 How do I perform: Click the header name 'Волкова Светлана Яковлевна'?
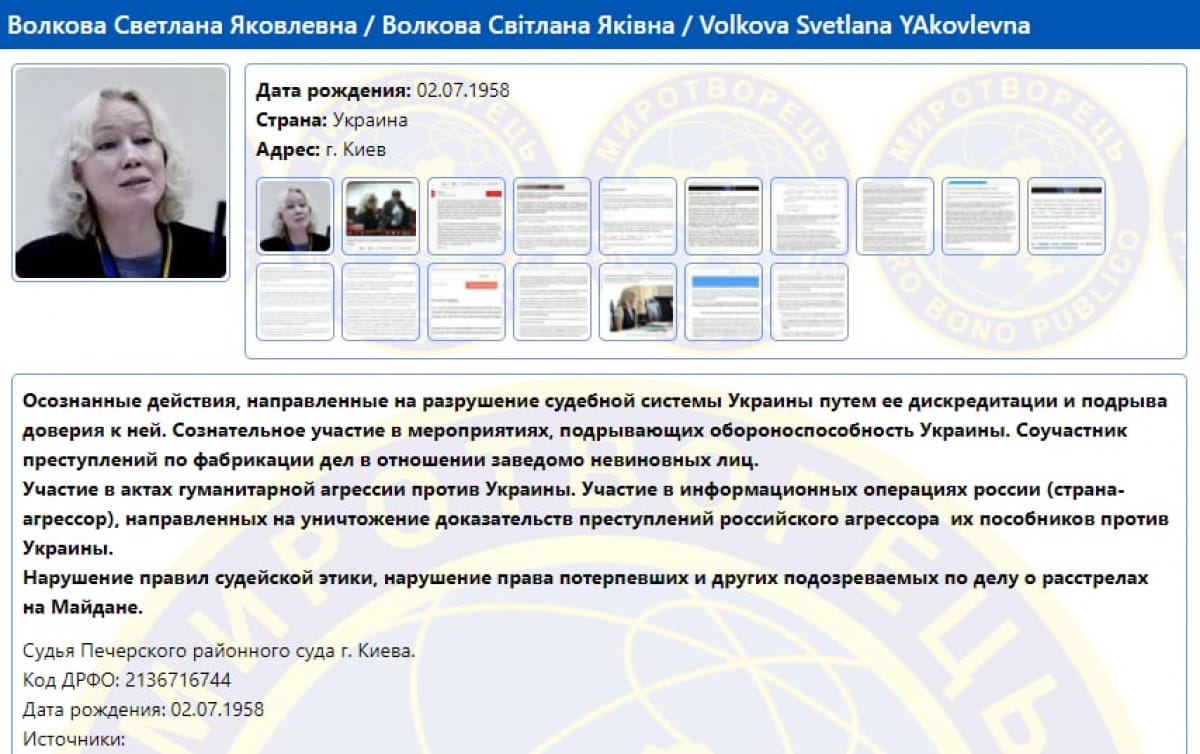182,25
